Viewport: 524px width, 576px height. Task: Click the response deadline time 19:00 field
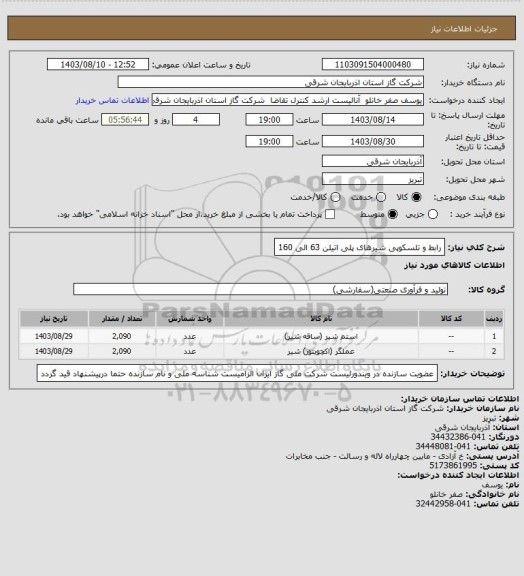(269, 120)
